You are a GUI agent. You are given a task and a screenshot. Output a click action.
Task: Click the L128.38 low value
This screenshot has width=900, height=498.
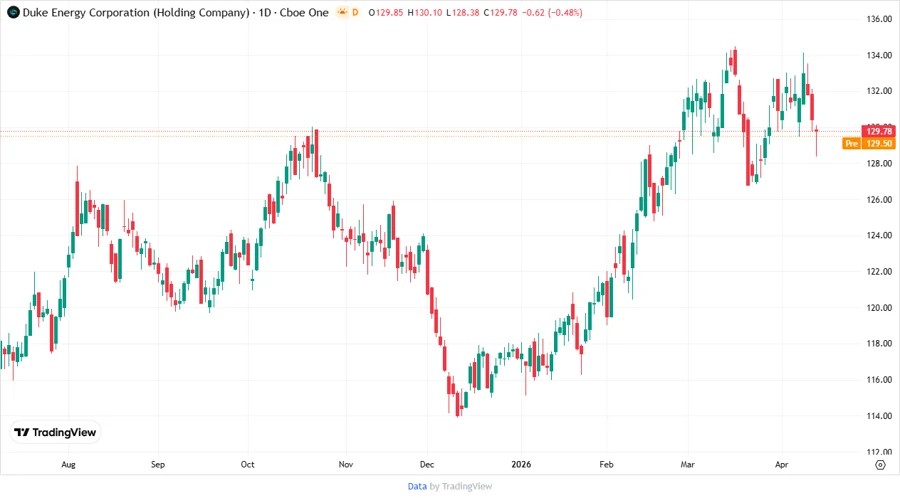[x=462, y=12]
